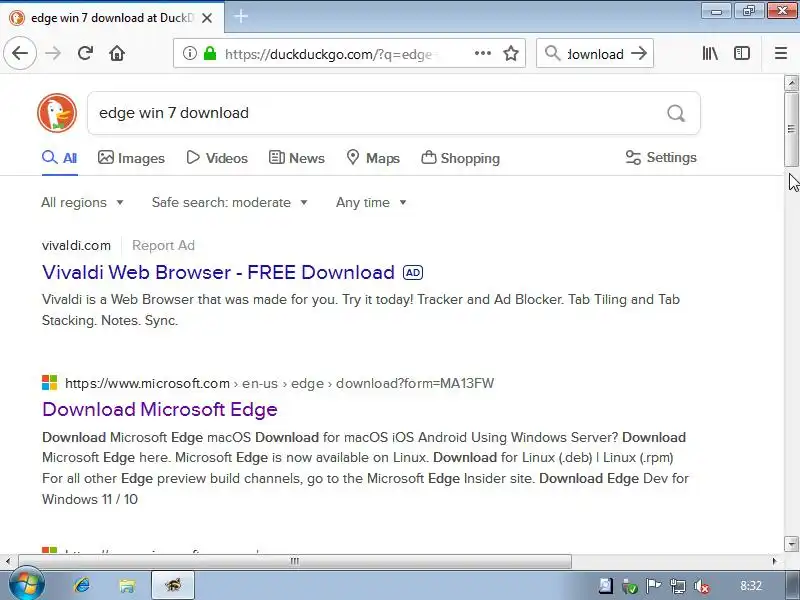Click the horizontal scrollbar right arrow
Screen dimensions: 800x600
tap(775, 561)
